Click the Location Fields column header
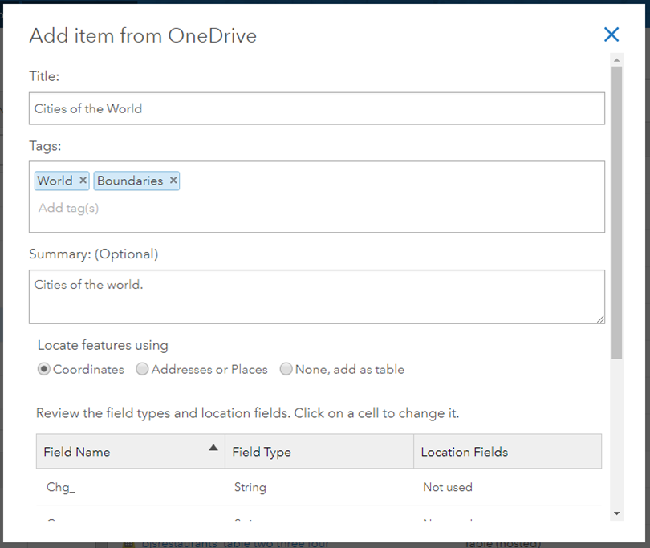 click(464, 452)
